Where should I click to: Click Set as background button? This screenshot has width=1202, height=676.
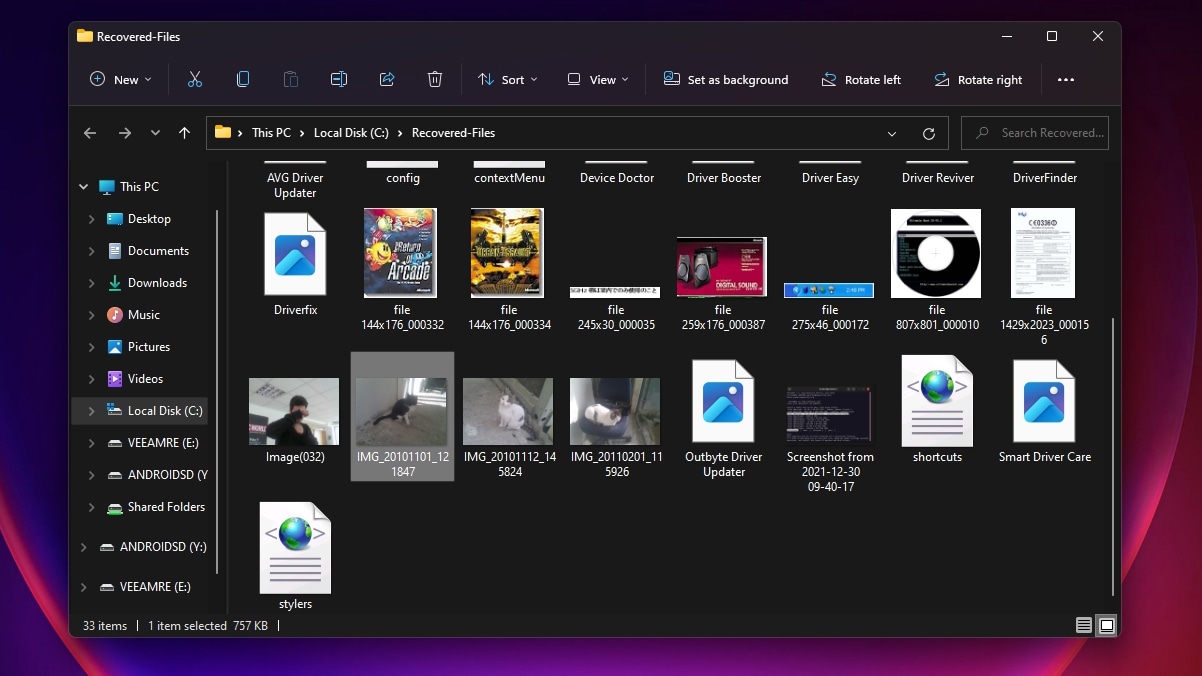point(726,79)
